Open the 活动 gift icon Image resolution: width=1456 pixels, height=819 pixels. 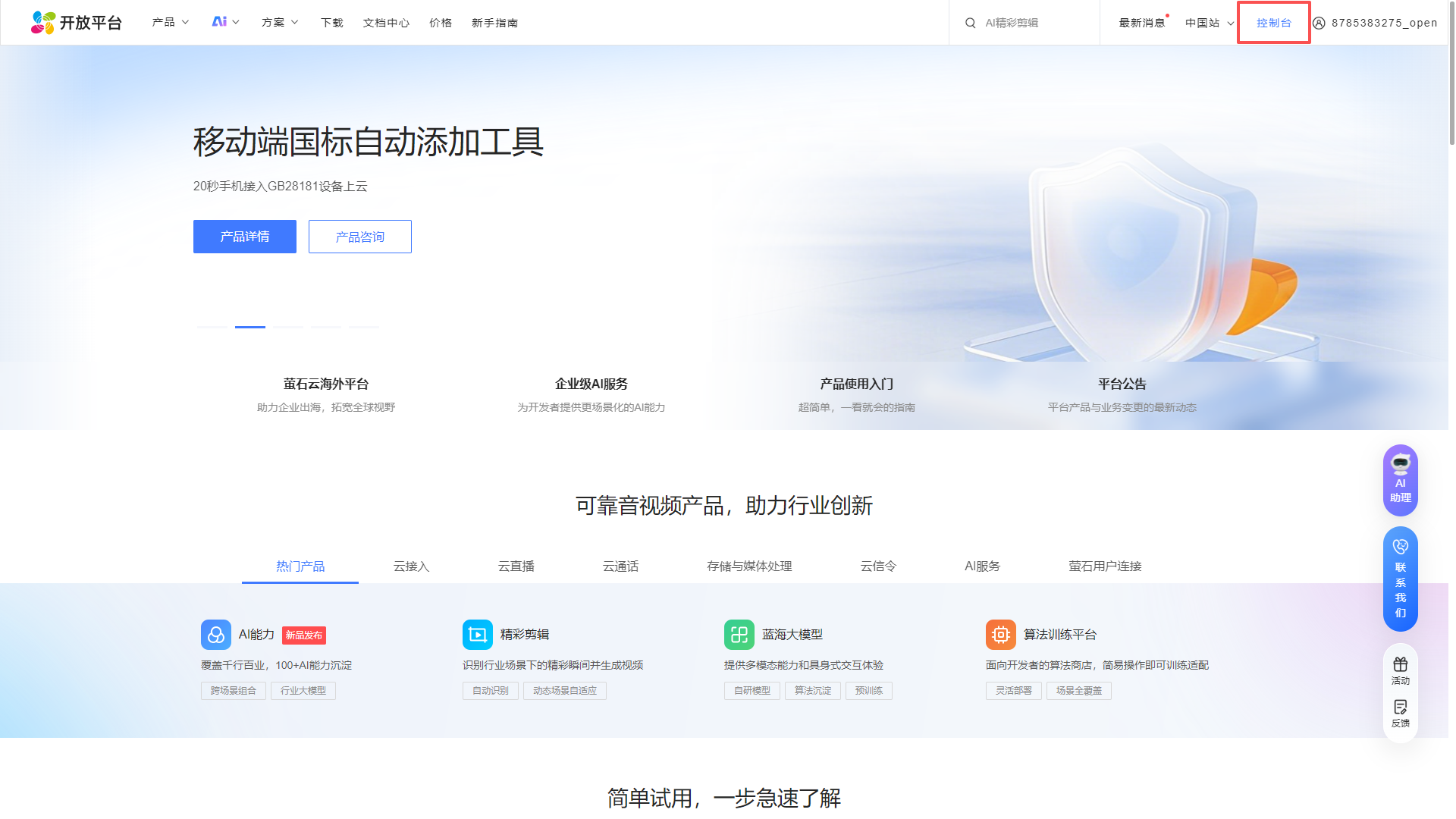[x=1400, y=665]
